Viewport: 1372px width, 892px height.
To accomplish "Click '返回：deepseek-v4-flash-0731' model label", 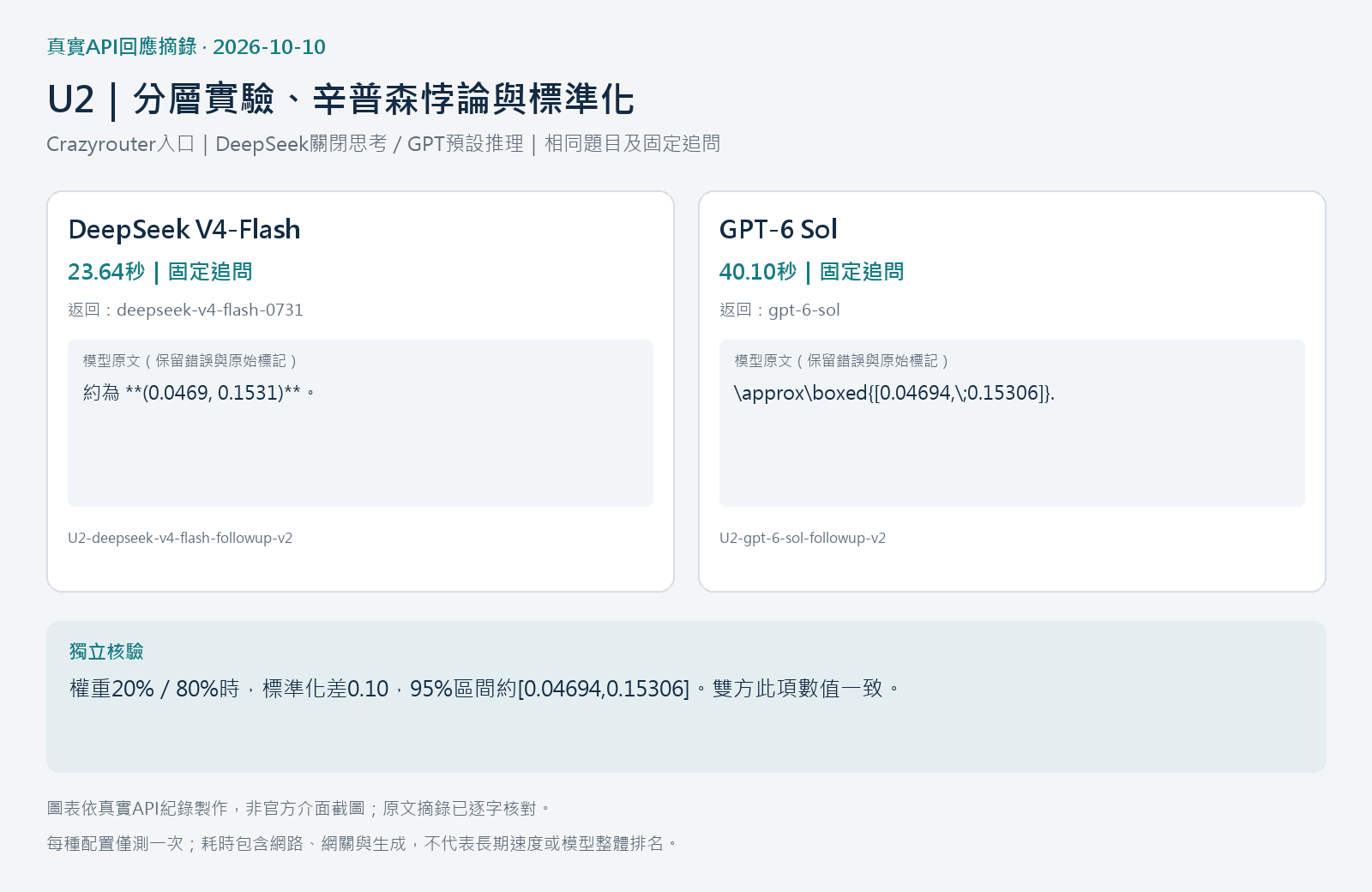I will coord(186,310).
